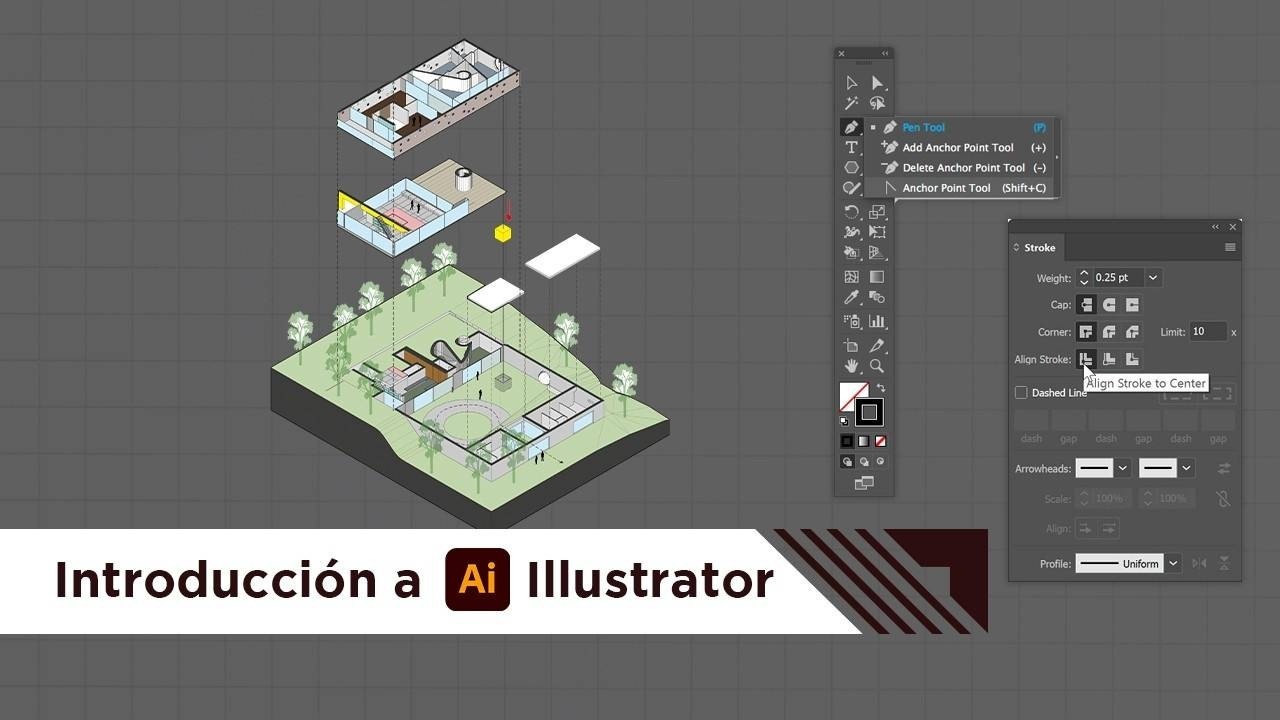Switch to Draw Normal mode
Image resolution: width=1280 pixels, height=720 pixels.
847,462
